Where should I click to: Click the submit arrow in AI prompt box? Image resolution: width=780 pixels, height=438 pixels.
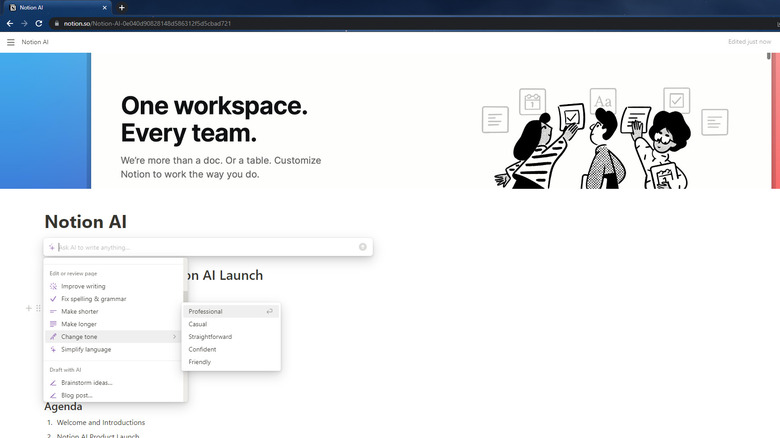[363, 247]
